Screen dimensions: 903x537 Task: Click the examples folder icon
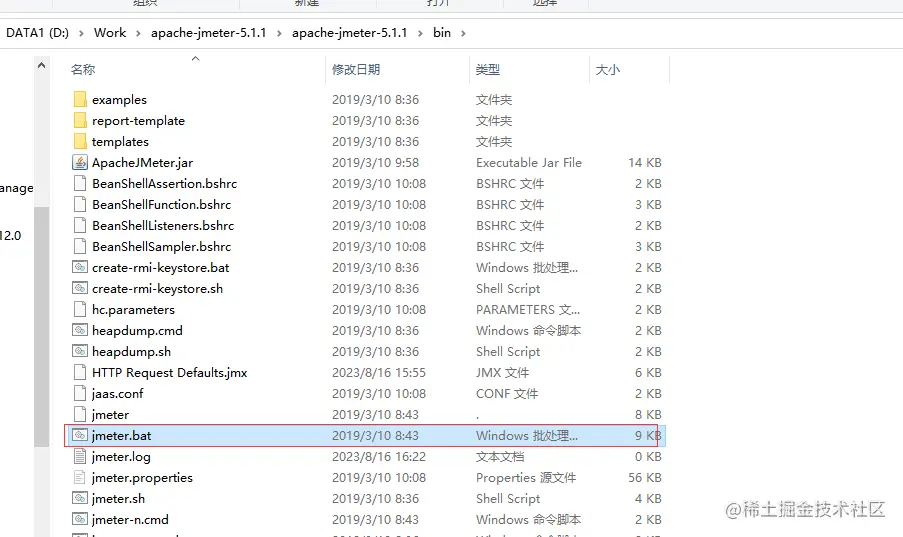[80, 99]
